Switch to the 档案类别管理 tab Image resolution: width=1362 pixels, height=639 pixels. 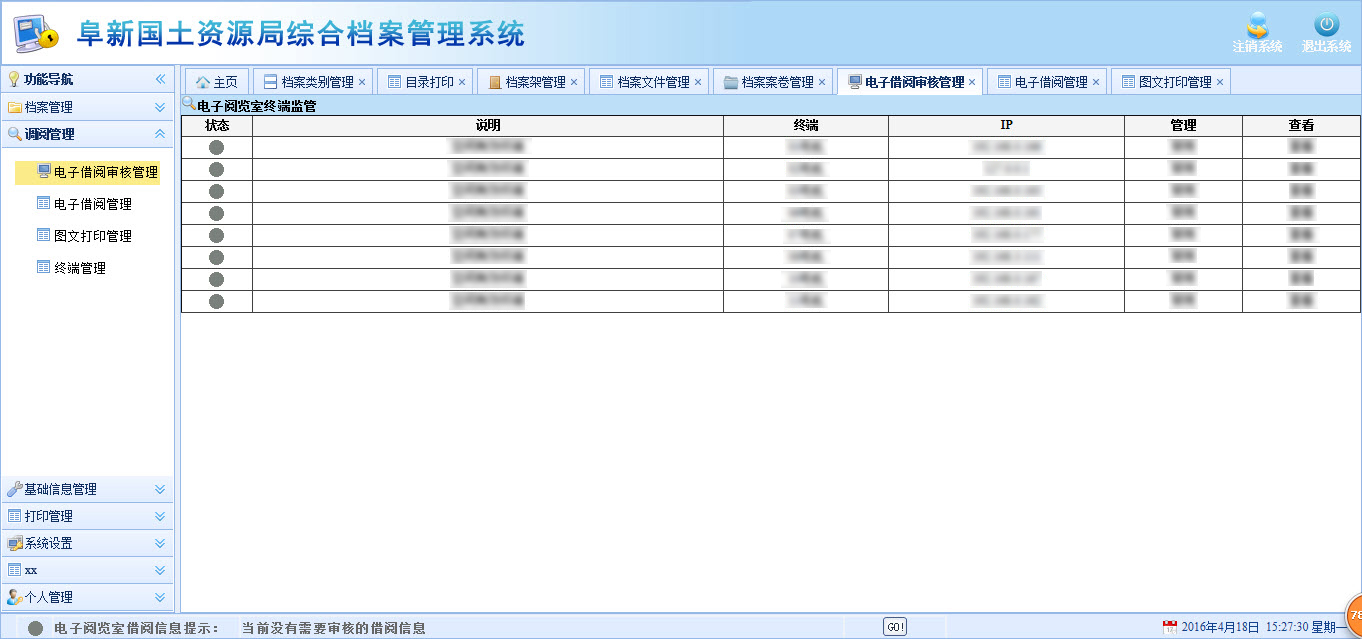coord(317,82)
